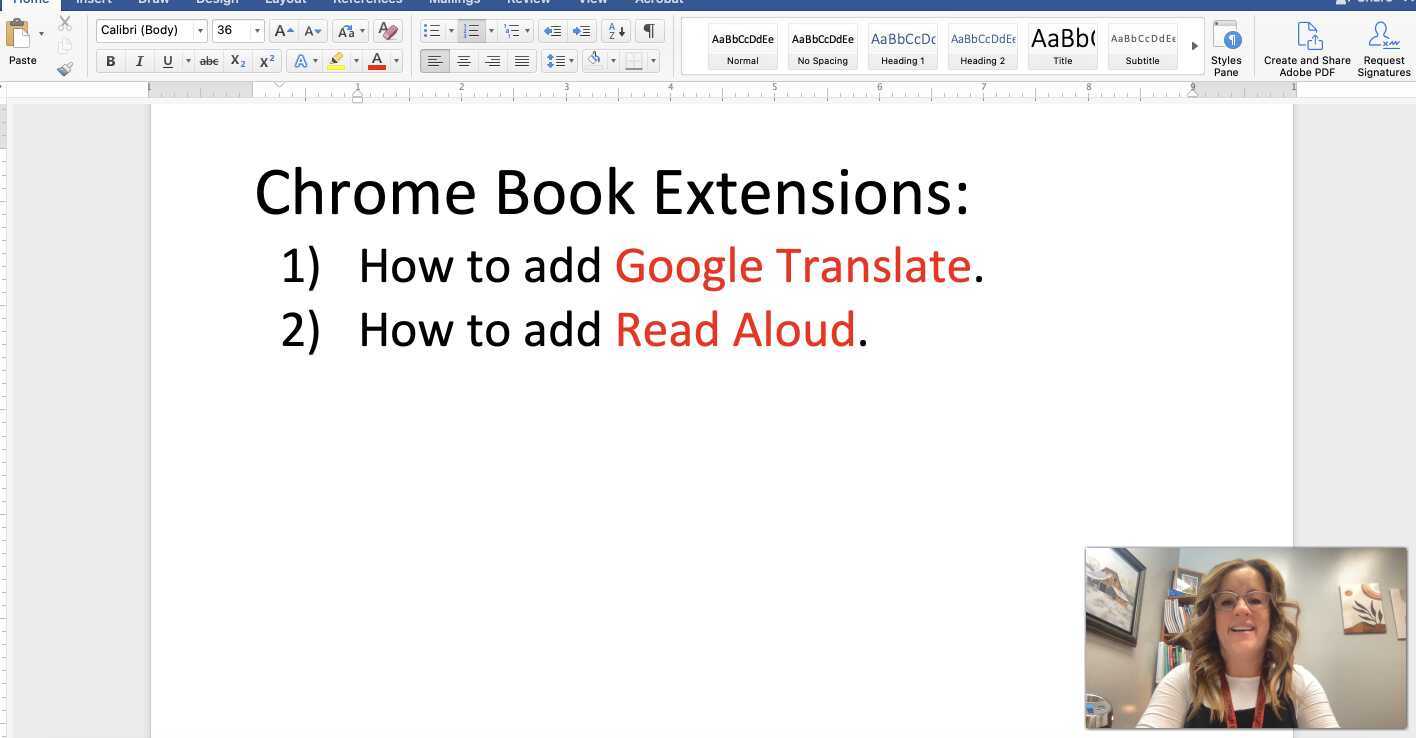The image size is (1416, 738).
Task: Select the subscript formatting icon
Action: click(x=237, y=61)
